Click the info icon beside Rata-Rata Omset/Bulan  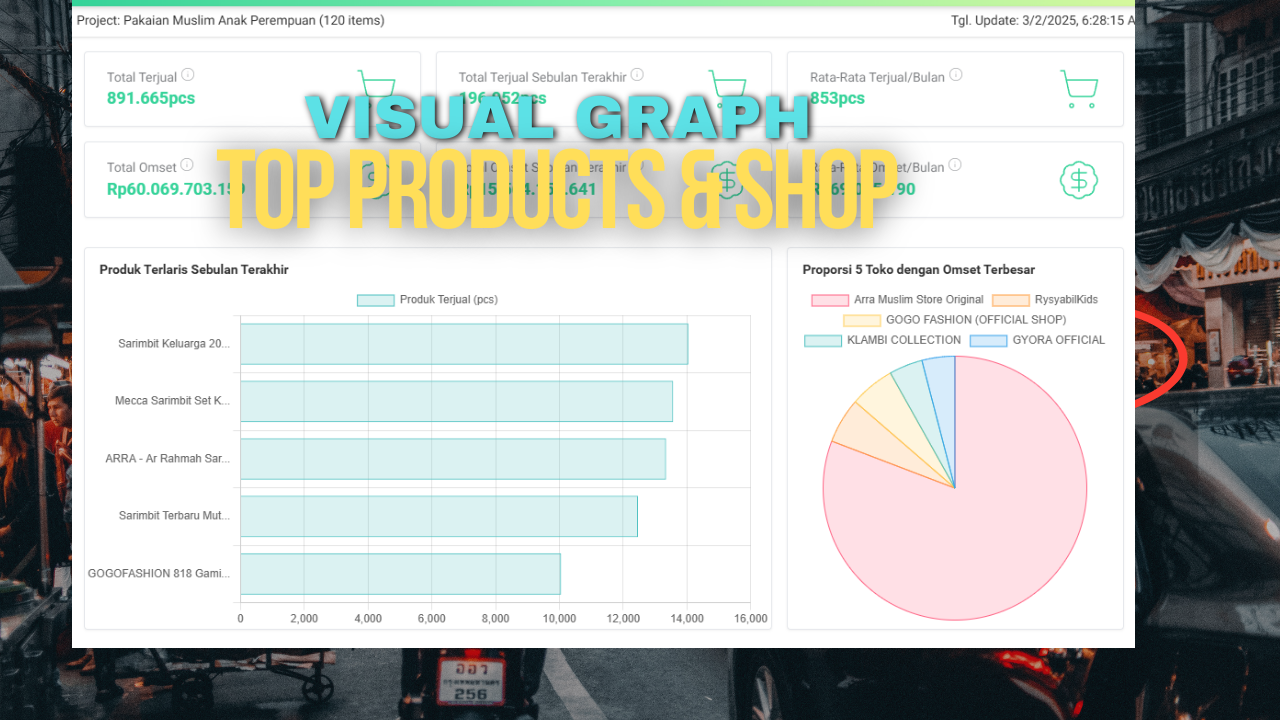(x=954, y=165)
